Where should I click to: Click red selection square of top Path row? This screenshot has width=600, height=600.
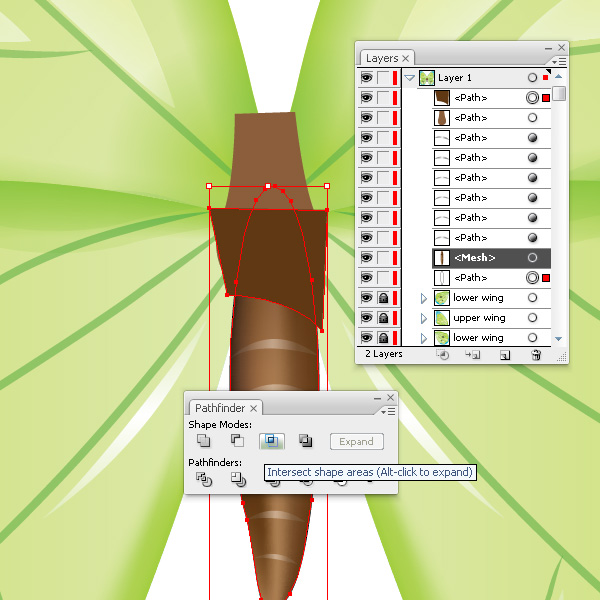(546, 98)
